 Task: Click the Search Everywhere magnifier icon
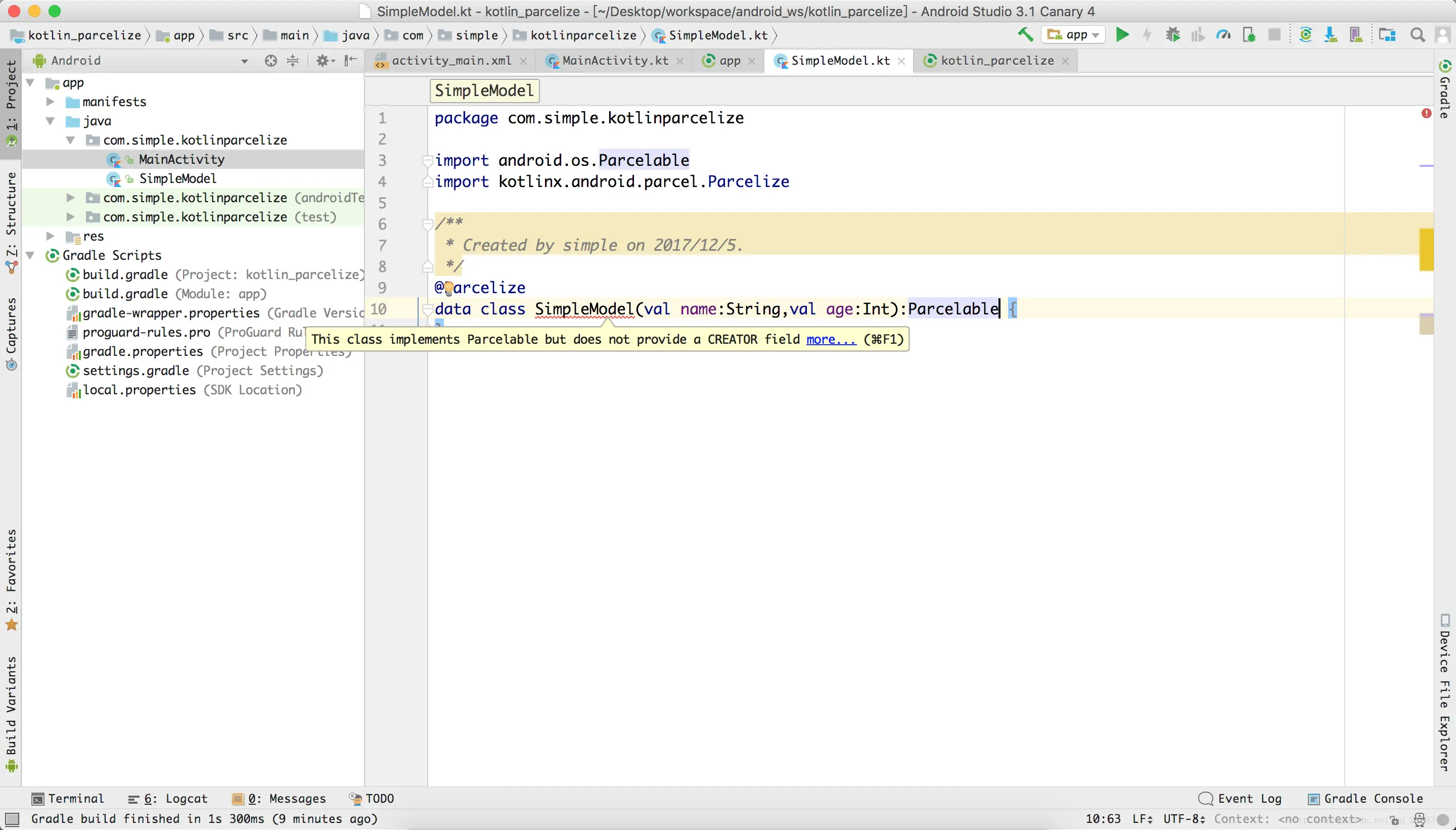[x=1418, y=35]
